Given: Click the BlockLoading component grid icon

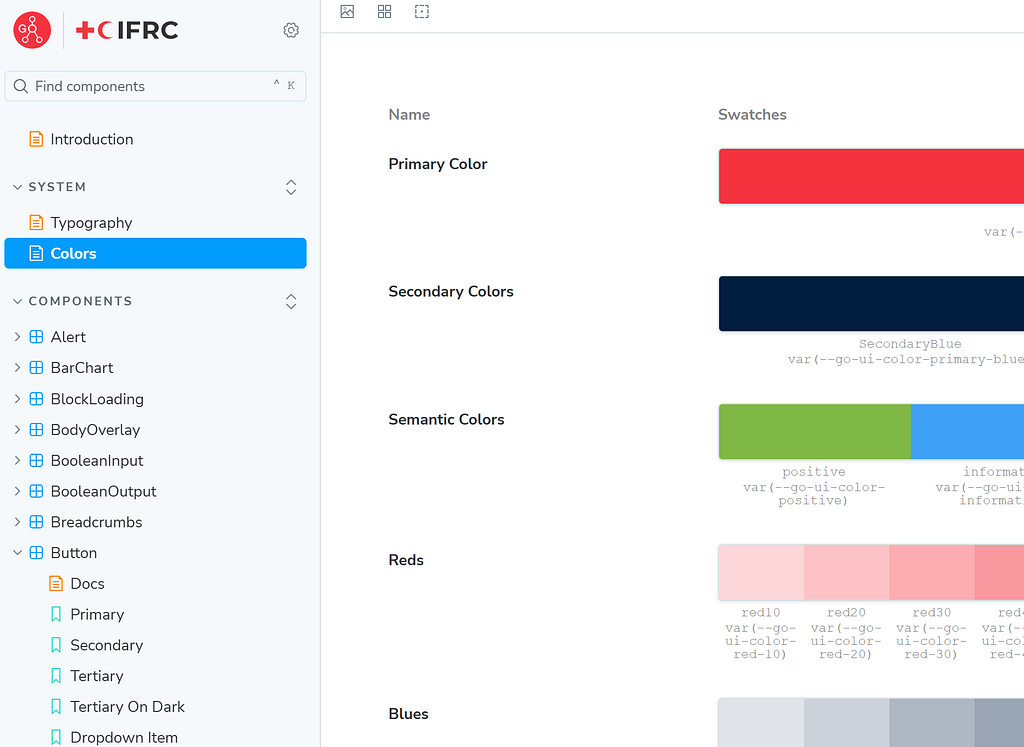Looking at the screenshot, I should click(x=37, y=399).
